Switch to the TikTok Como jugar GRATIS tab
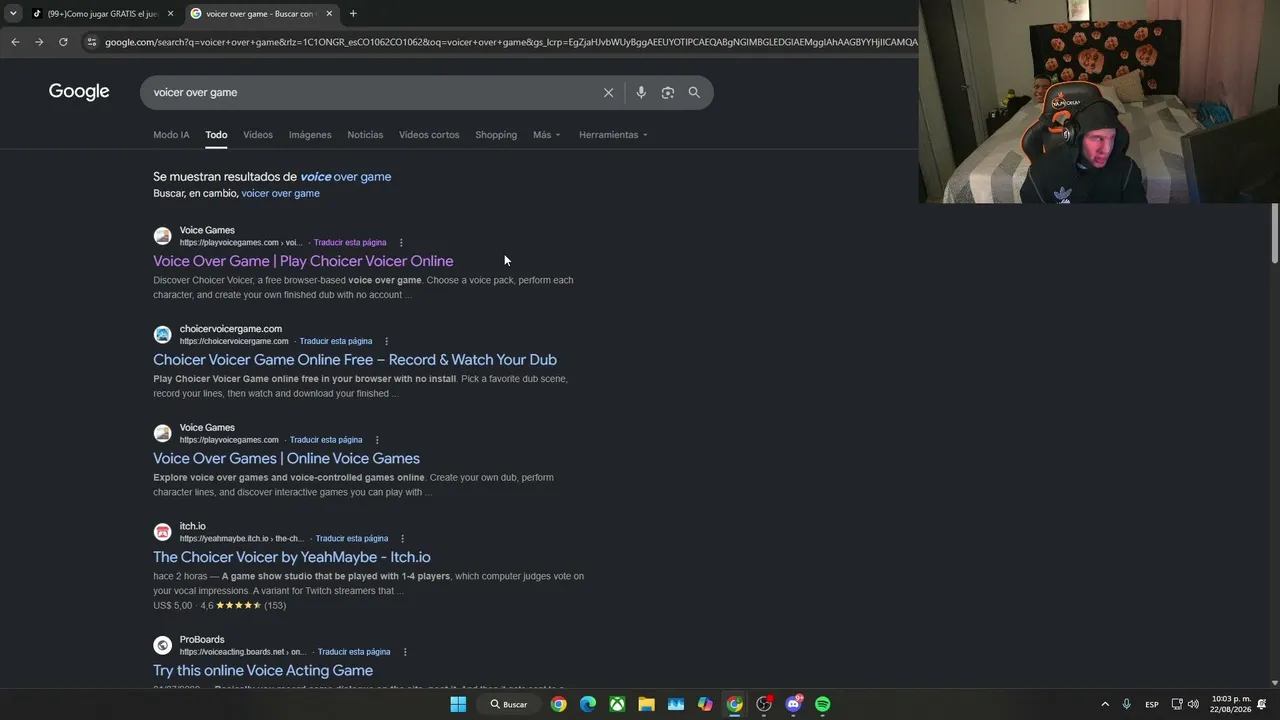 point(102,14)
